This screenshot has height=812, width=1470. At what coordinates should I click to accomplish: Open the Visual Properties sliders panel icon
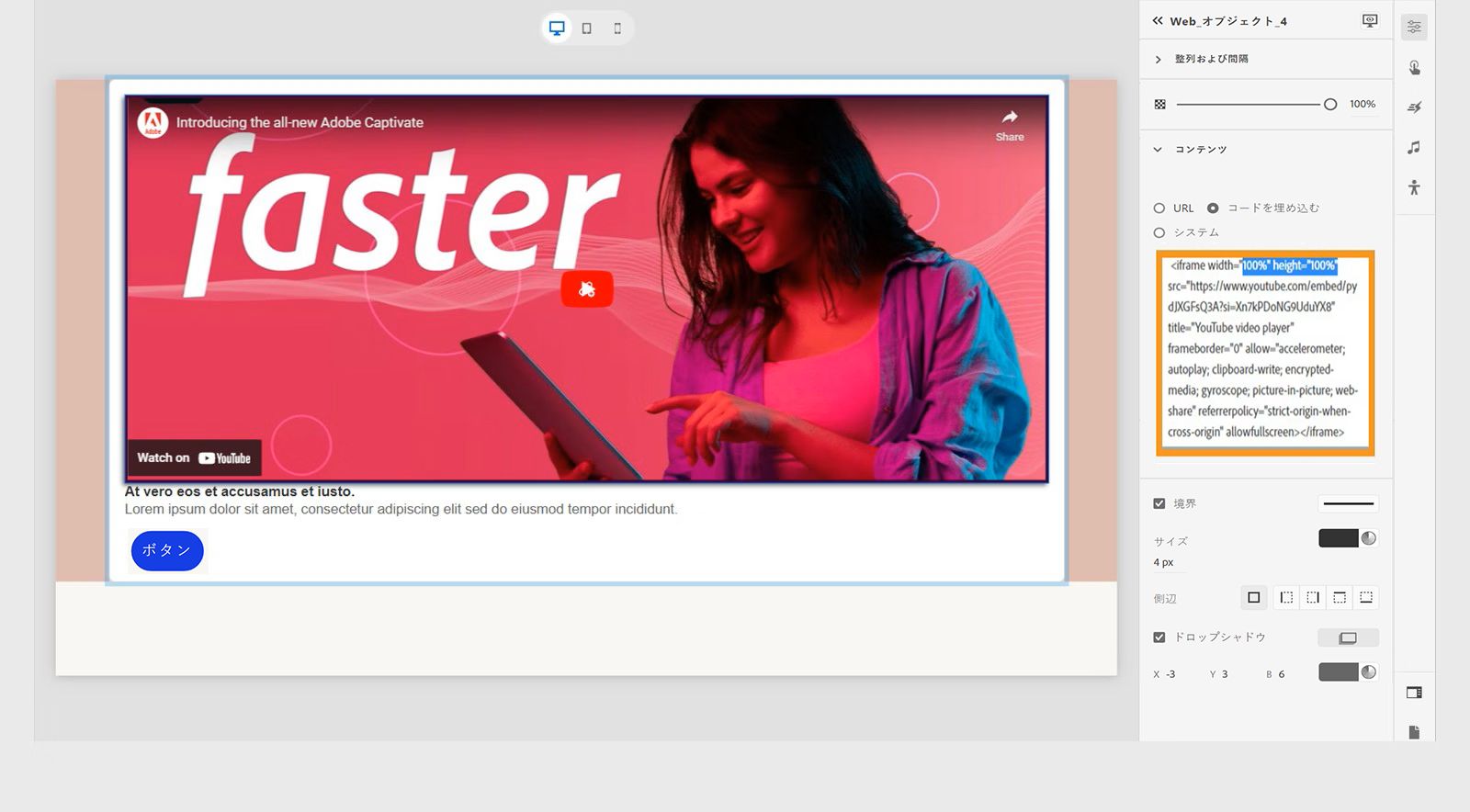(1414, 27)
